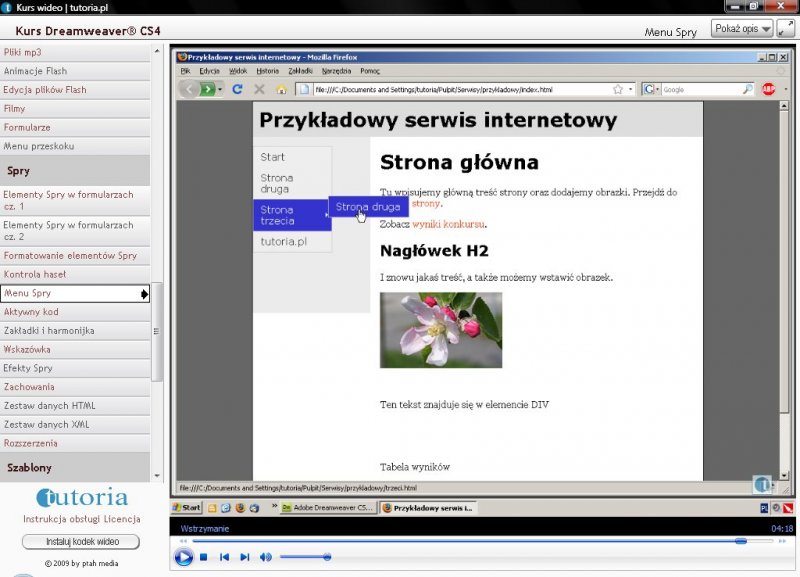Open the Aktywny kod lesson
The image size is (800, 577).
tap(31, 312)
